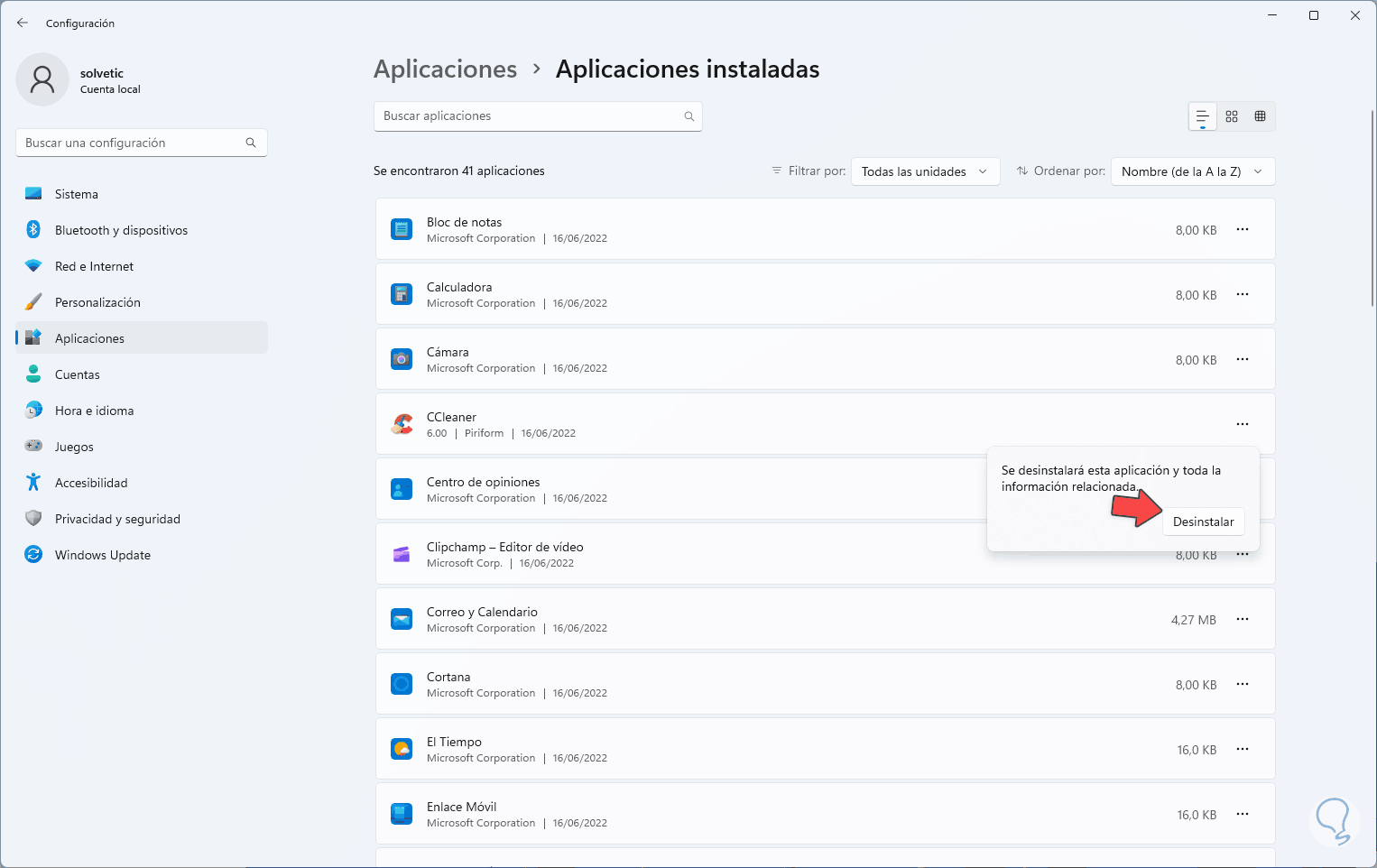The image size is (1377, 868).
Task: Go to Bluetooth y dispositivos section
Action: [121, 230]
